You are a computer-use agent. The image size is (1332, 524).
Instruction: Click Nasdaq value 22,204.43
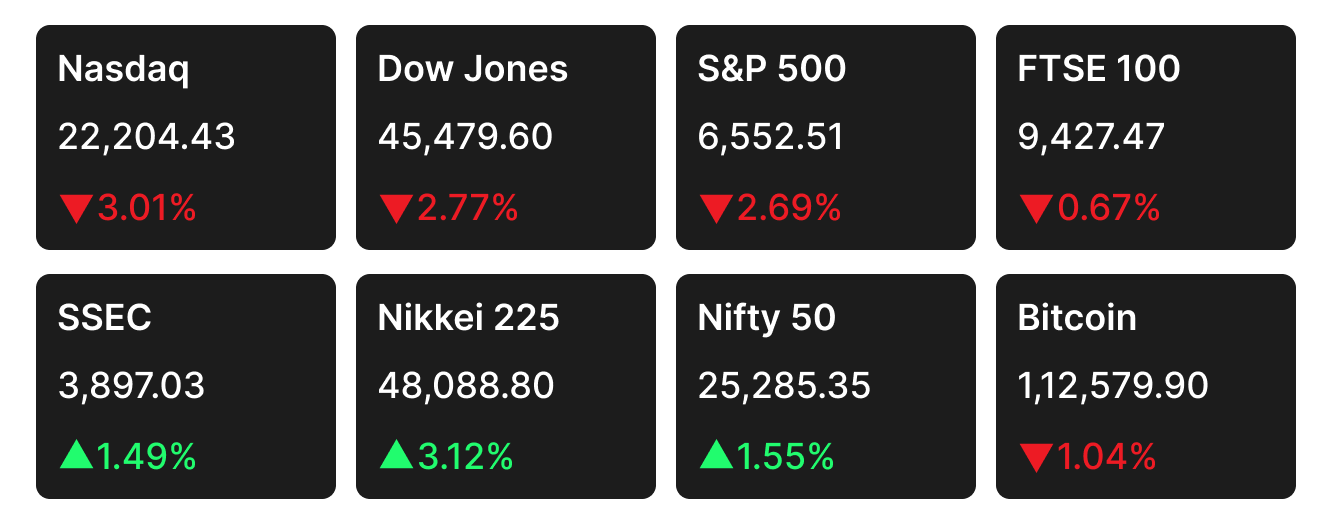(x=146, y=137)
